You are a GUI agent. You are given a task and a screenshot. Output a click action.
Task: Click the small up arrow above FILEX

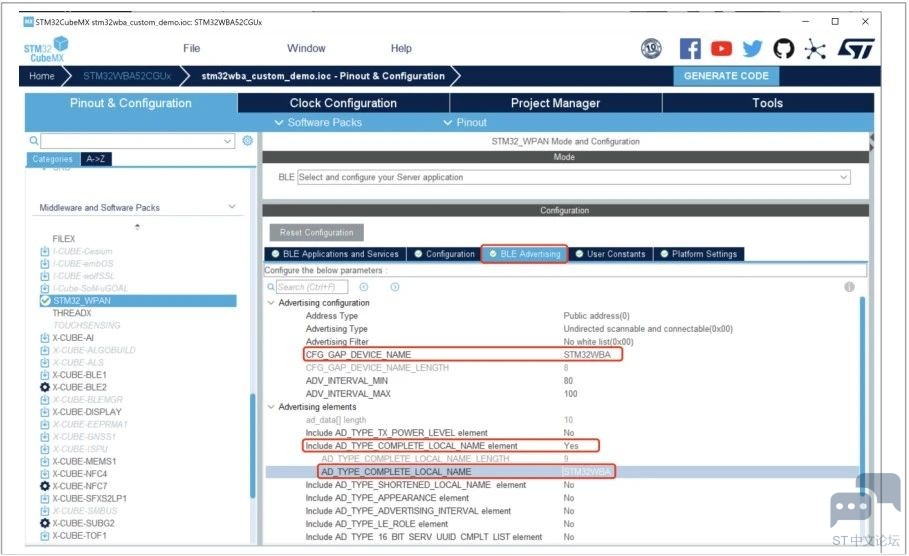click(x=137, y=227)
